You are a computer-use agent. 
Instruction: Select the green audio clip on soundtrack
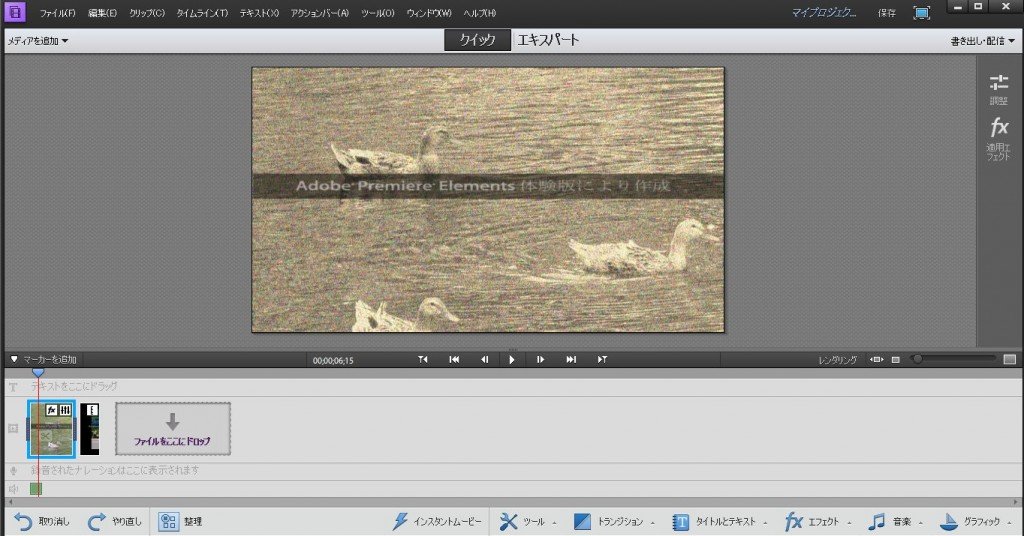pyautogui.click(x=36, y=489)
